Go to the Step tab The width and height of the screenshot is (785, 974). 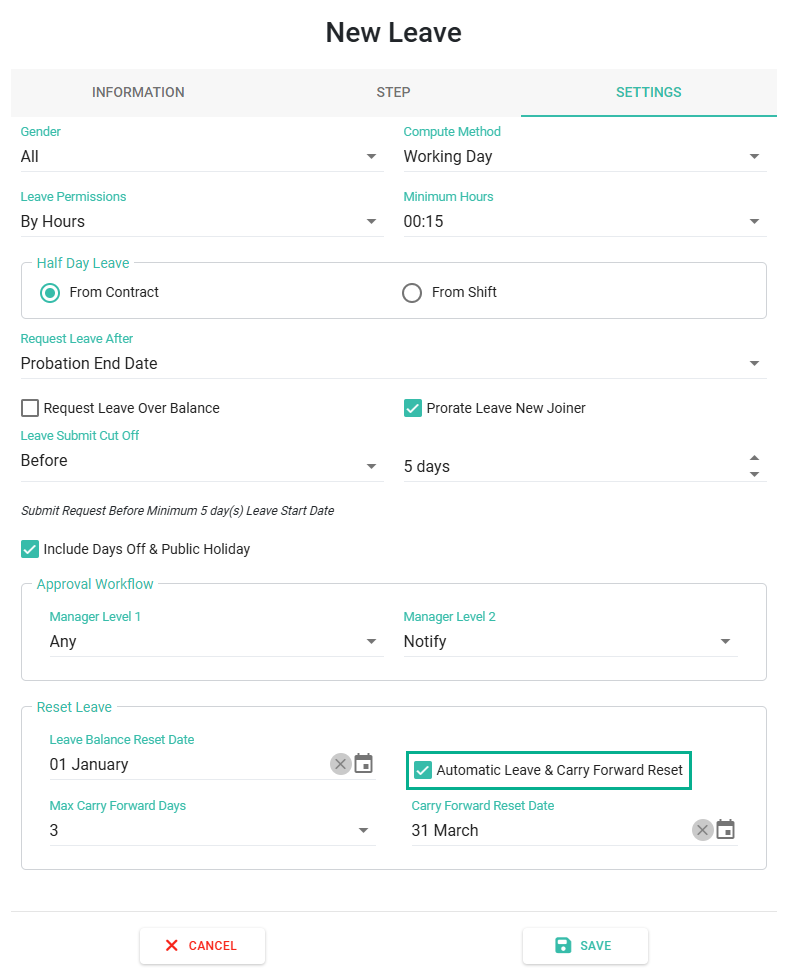tap(393, 93)
